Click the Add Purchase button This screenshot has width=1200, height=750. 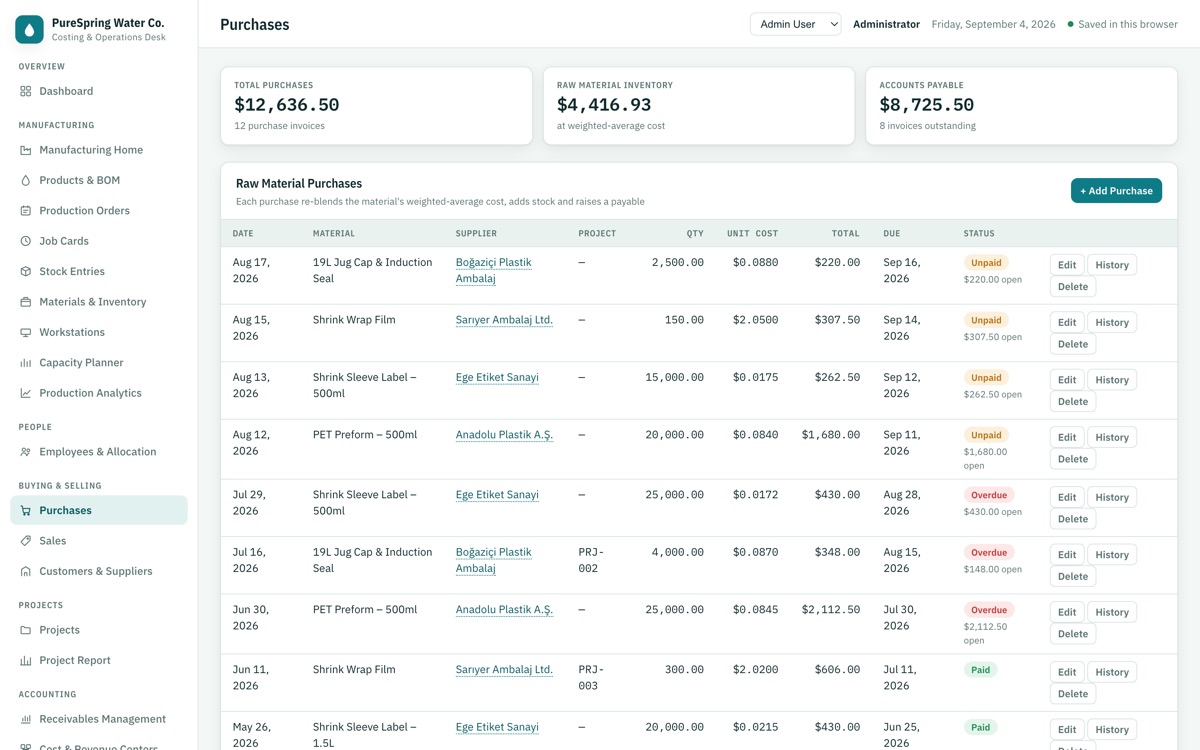(x=1116, y=191)
